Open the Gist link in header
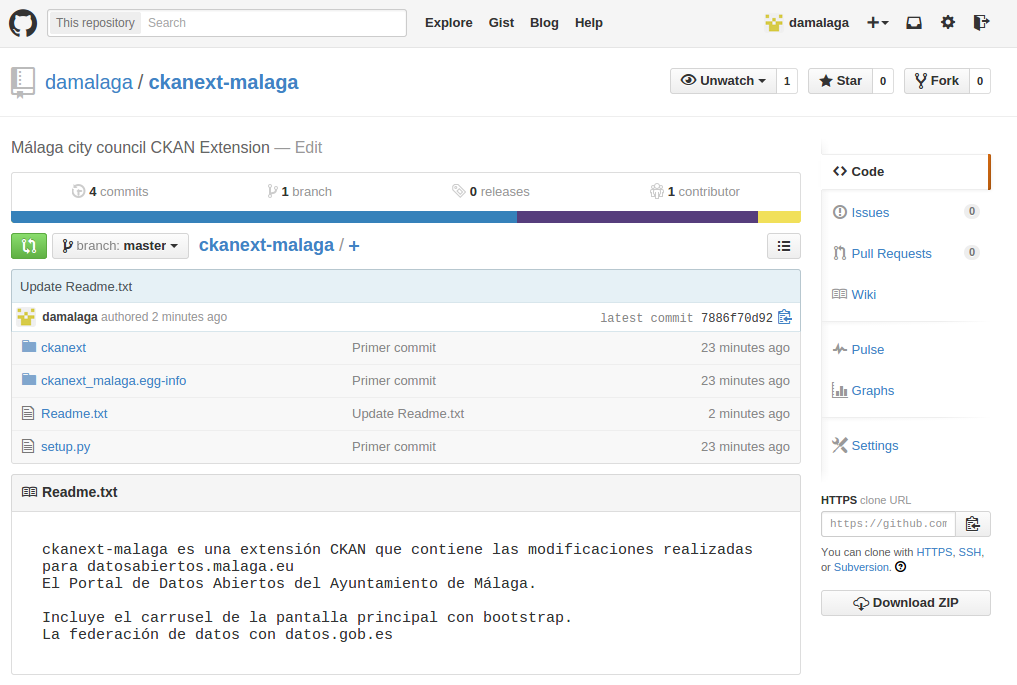The image size is (1017, 685). [x=501, y=23]
